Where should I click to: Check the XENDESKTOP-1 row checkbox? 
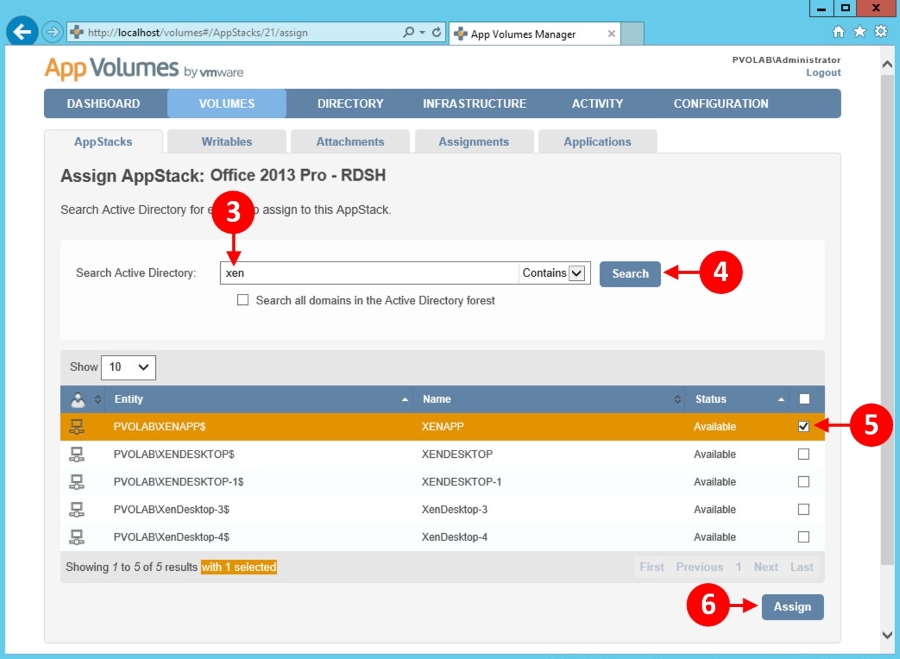[804, 482]
